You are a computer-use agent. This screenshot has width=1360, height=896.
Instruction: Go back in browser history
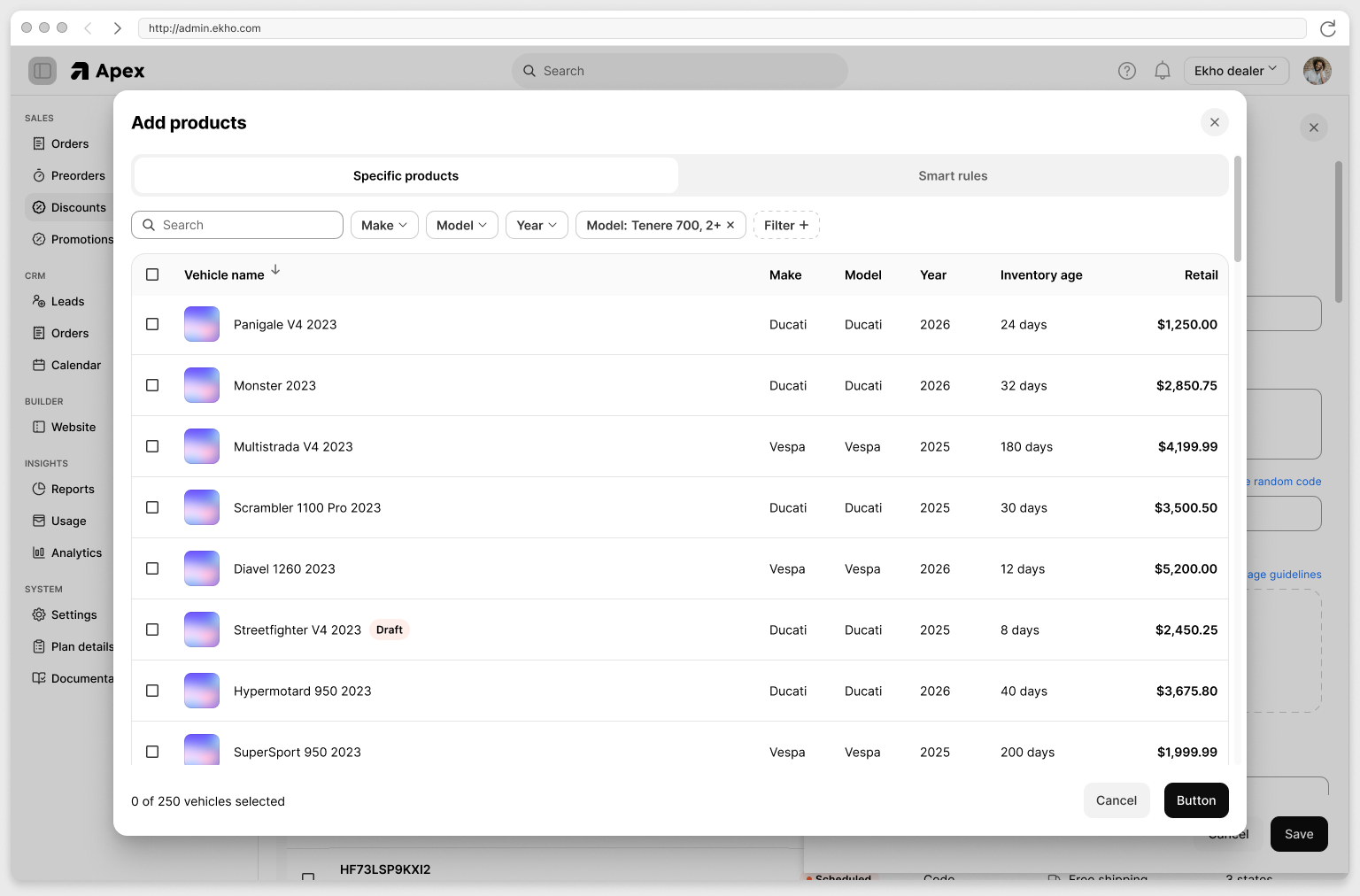pyautogui.click(x=88, y=28)
